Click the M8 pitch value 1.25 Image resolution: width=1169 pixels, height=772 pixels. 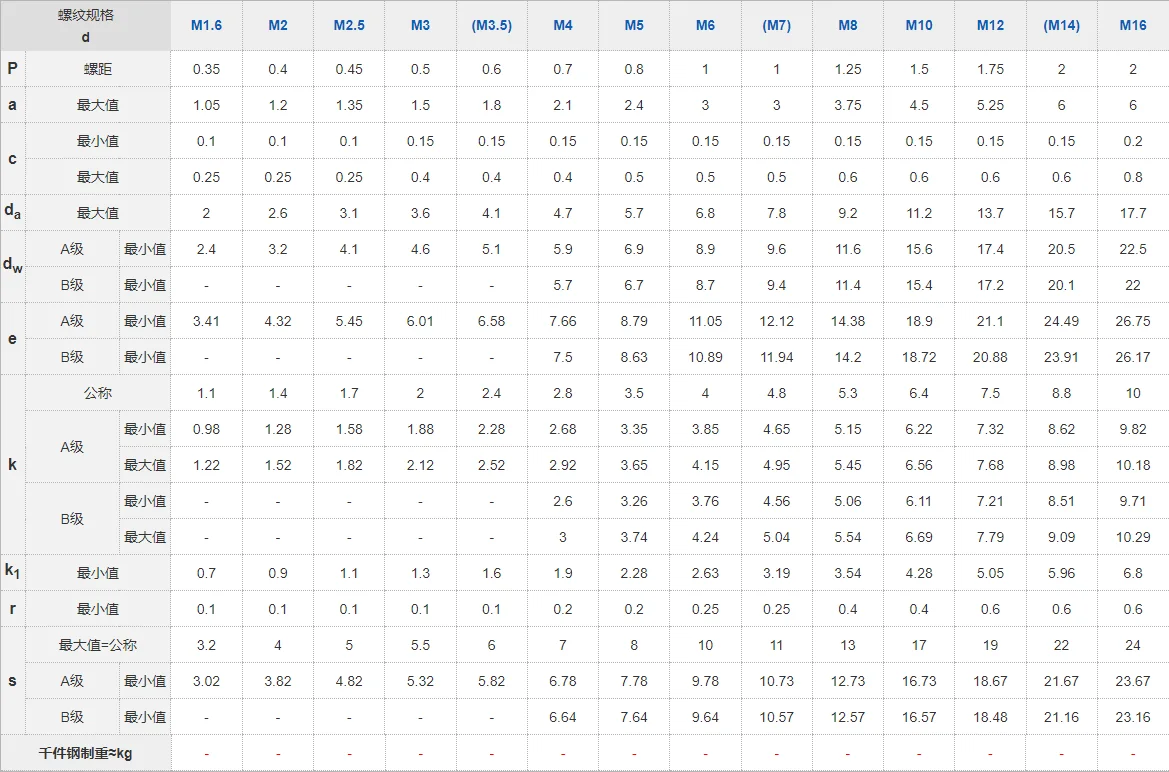point(848,69)
